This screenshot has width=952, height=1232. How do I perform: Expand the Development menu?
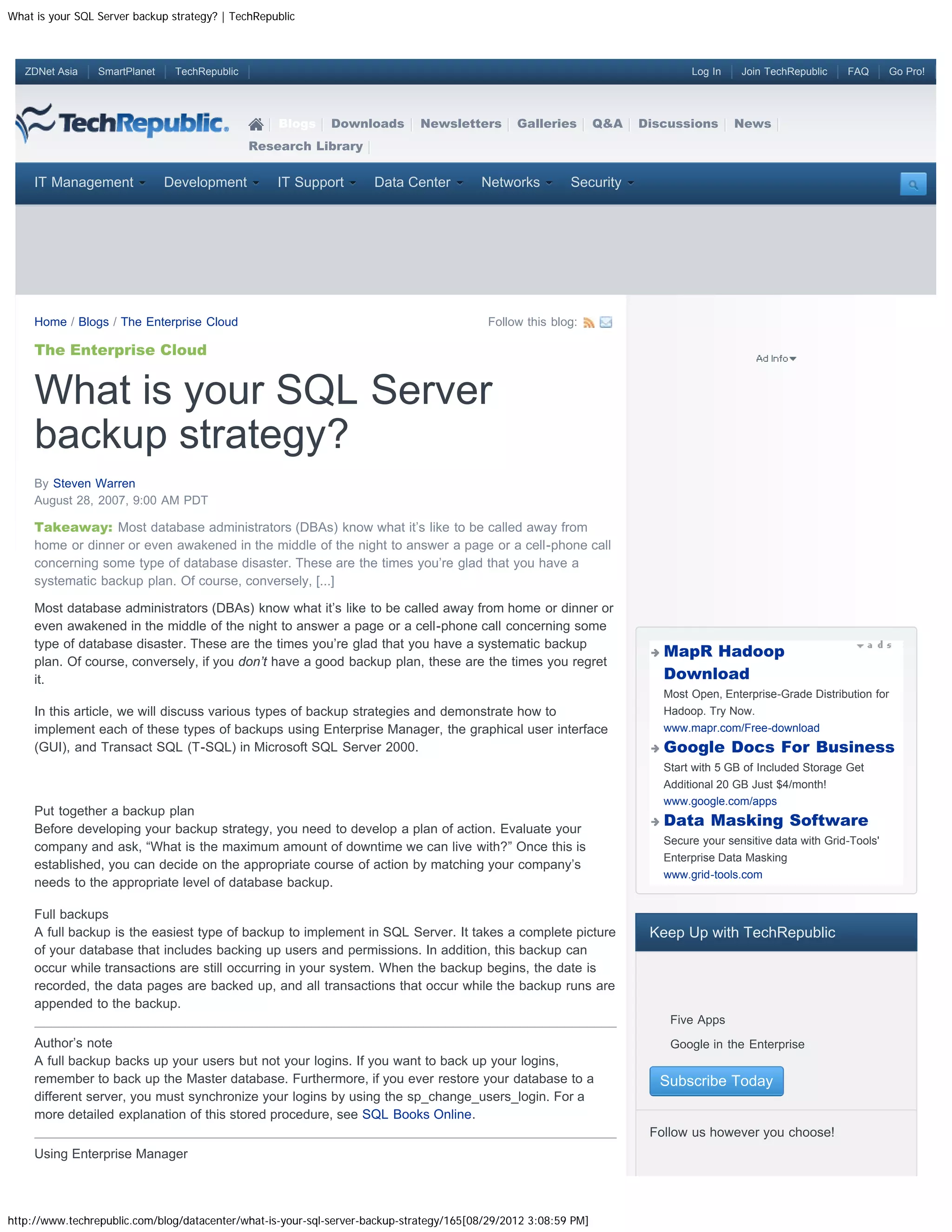212,182
